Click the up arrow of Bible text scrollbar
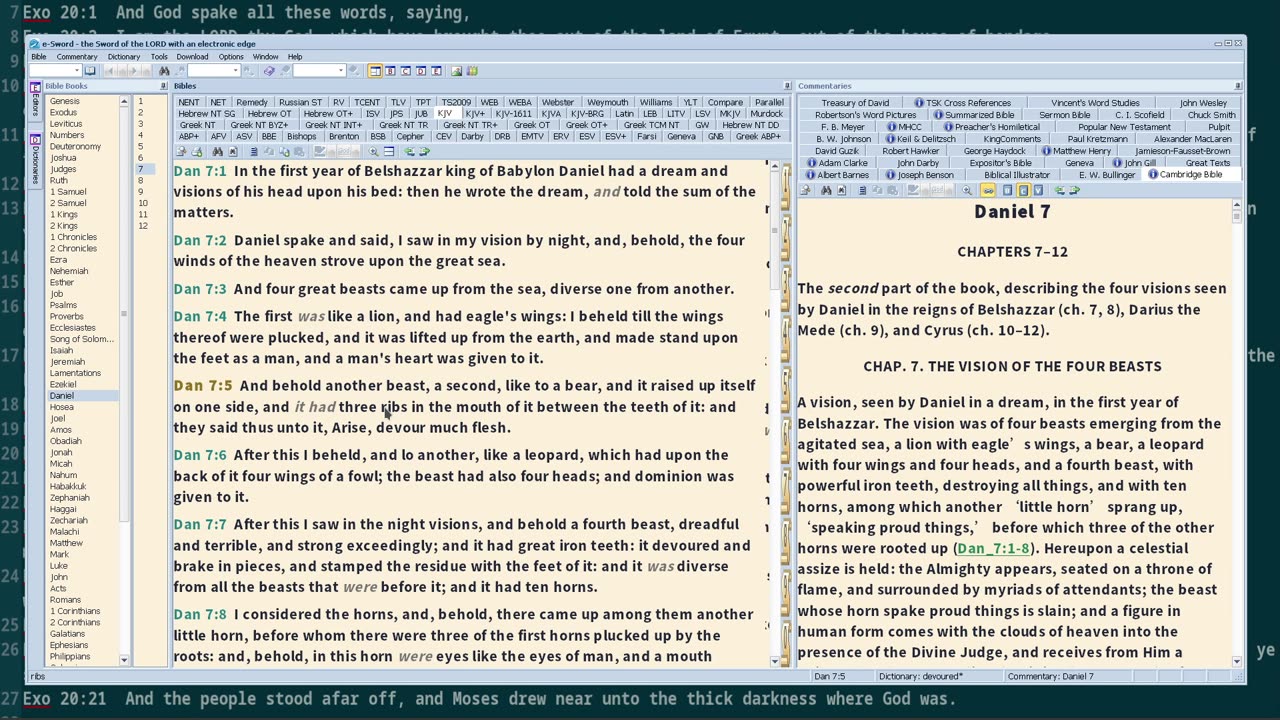1280x720 pixels. click(x=775, y=166)
